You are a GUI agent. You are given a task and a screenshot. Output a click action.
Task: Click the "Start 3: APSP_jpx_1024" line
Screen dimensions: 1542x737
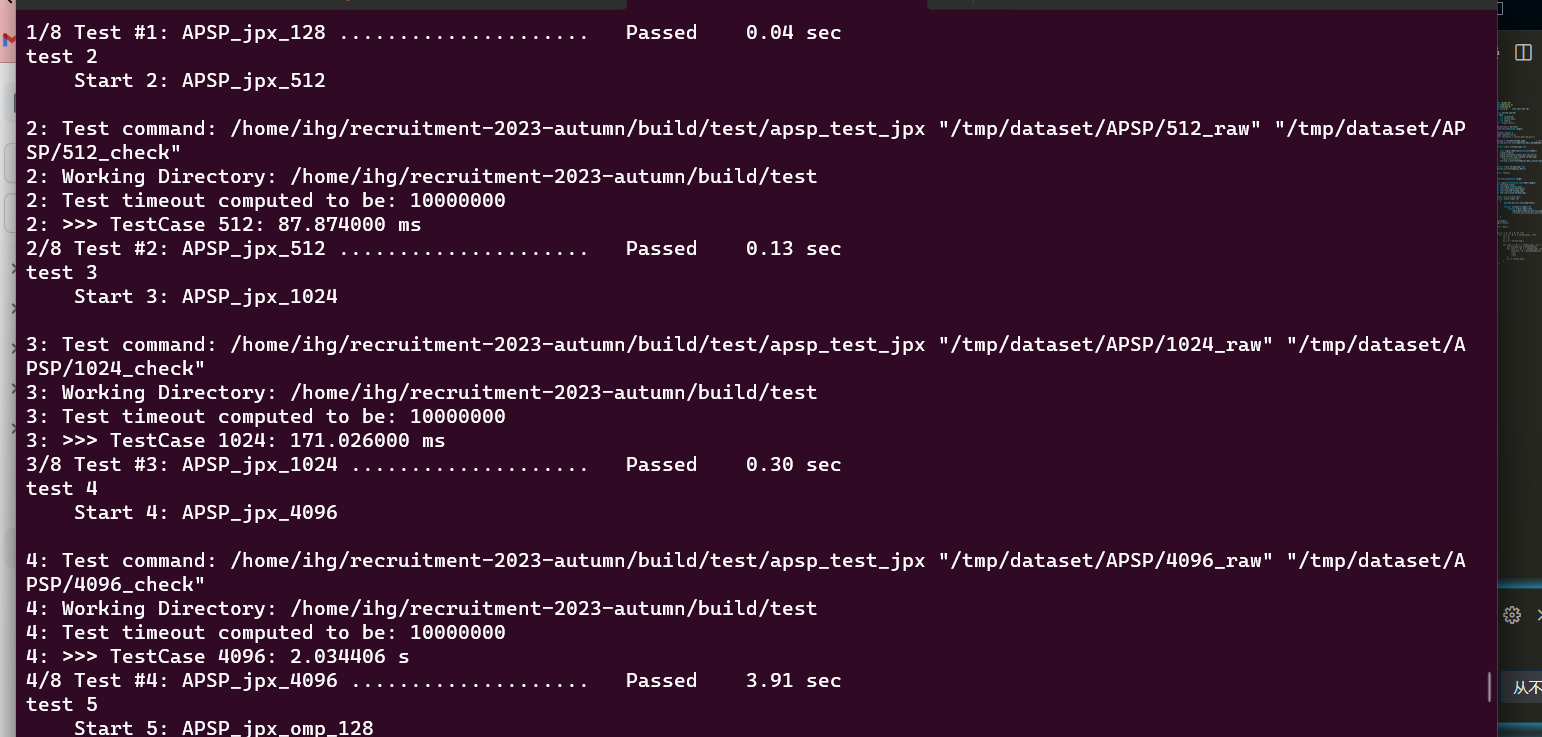coord(206,296)
